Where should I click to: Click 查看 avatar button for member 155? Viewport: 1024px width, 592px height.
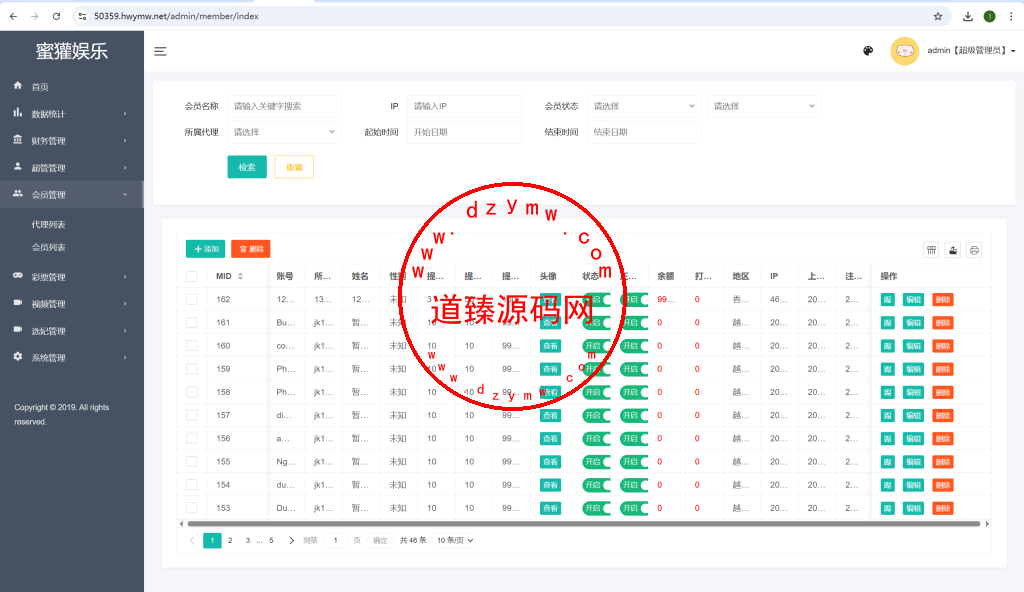point(550,462)
